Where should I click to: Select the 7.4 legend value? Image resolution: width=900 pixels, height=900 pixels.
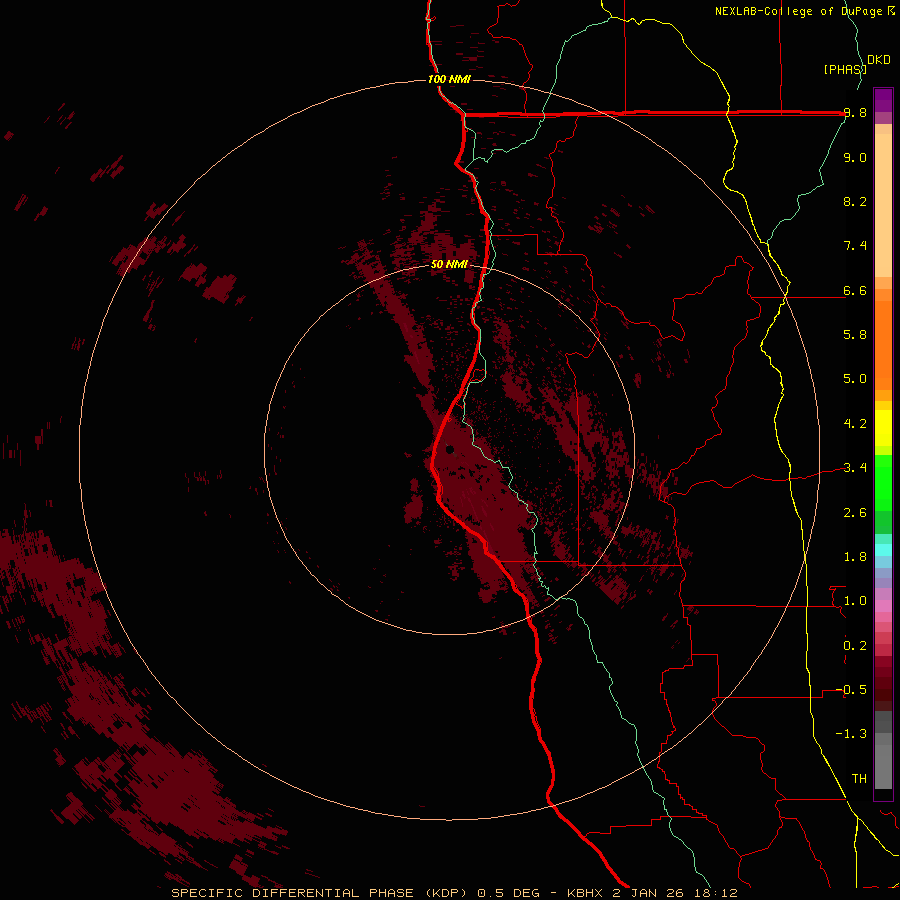855,246
